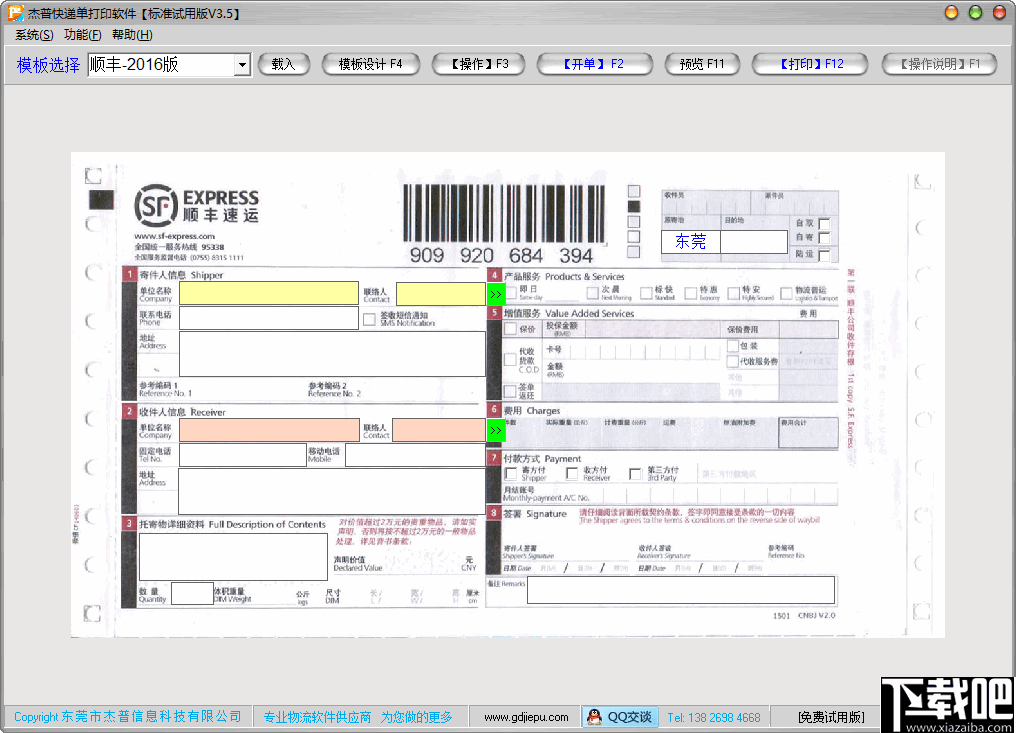Click the receiver 移动电话 Mobile field
The image size is (1016, 733).
click(415, 455)
